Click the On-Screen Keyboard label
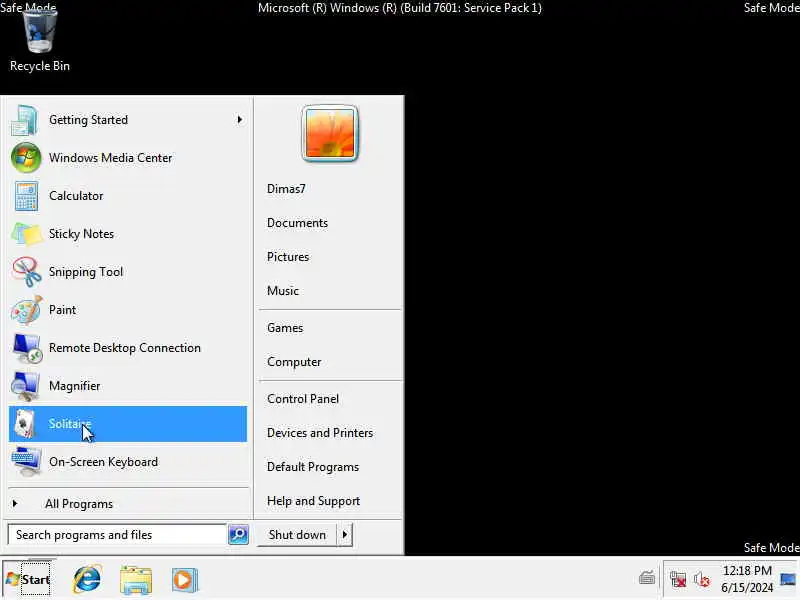 coord(104,462)
